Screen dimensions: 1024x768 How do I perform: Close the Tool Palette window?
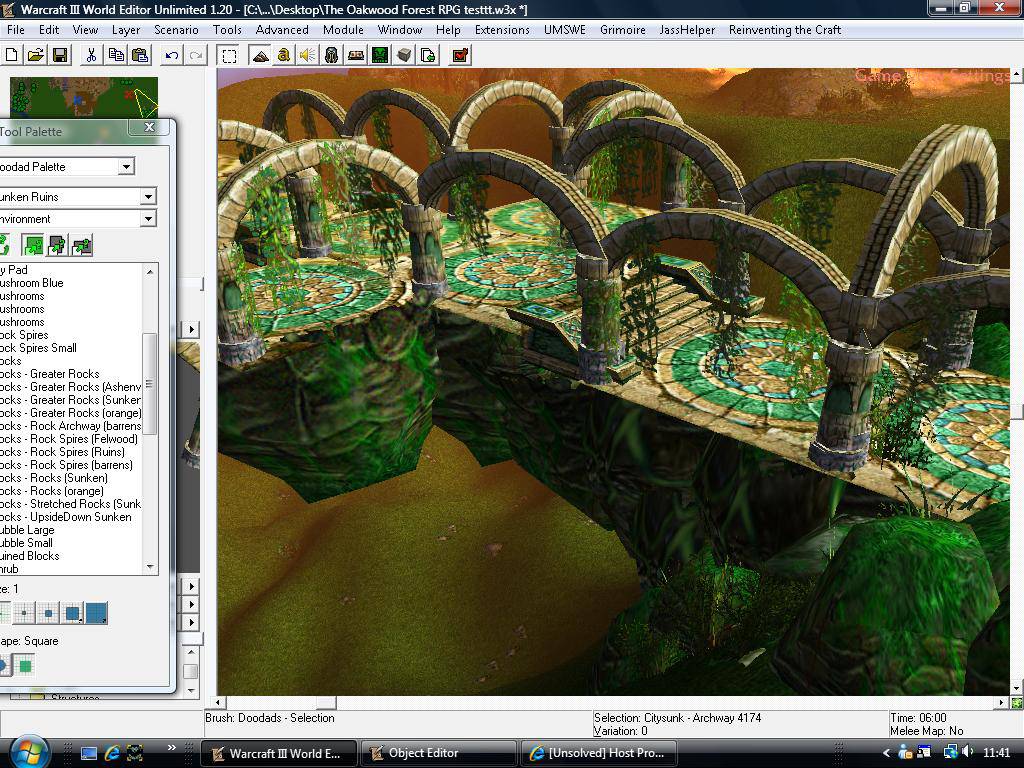click(150, 127)
